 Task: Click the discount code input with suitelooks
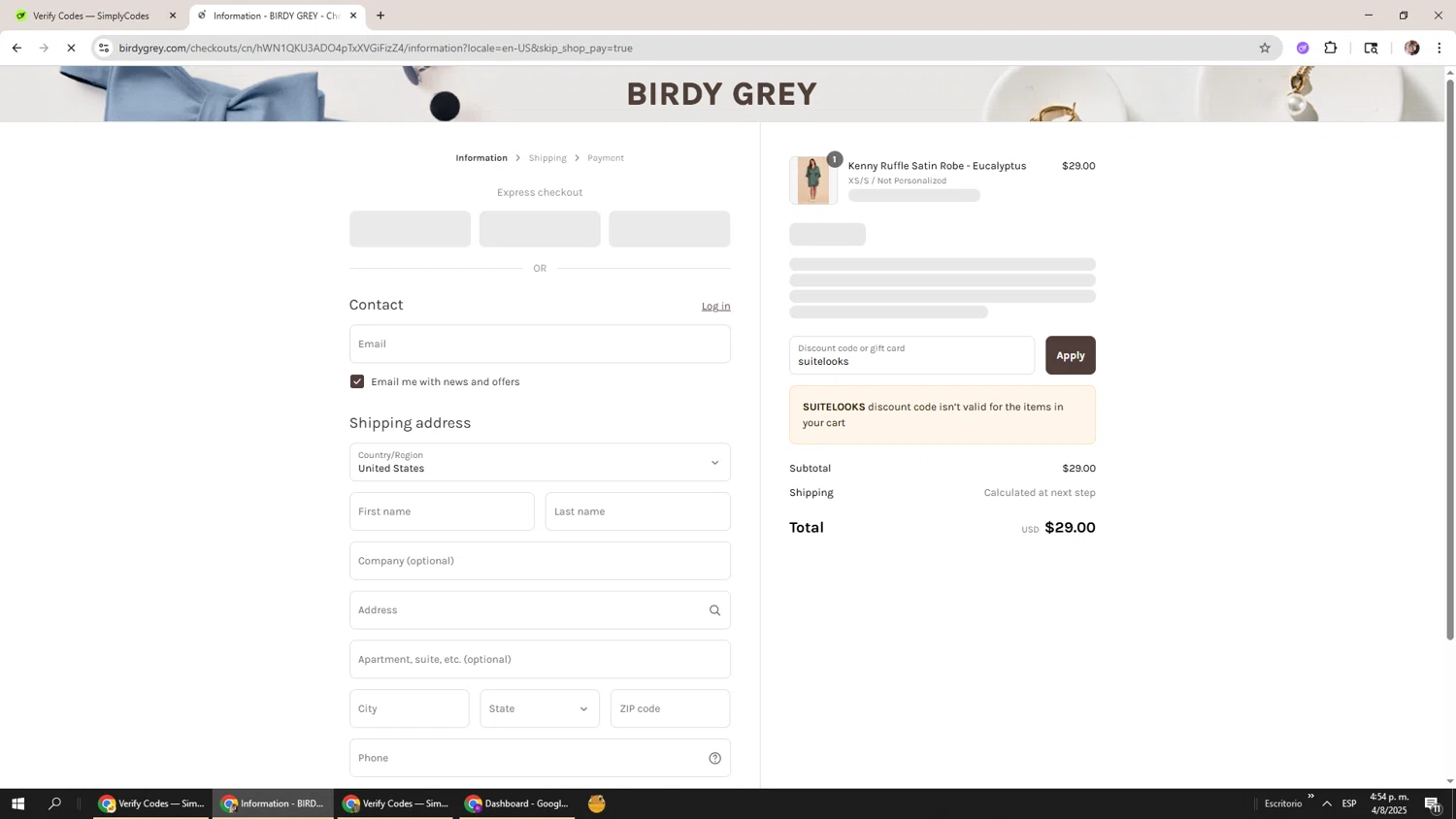(911, 355)
